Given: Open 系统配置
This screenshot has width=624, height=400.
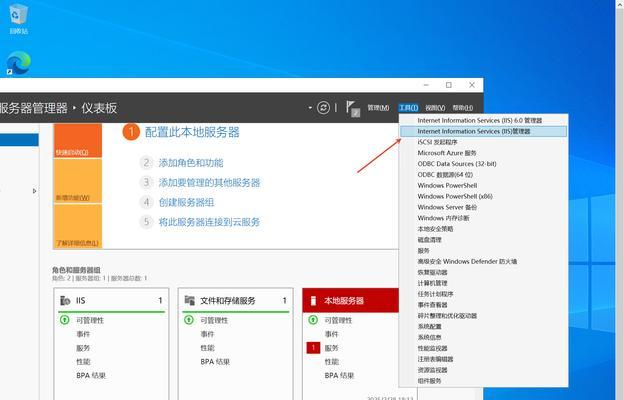Looking at the screenshot, I should (484, 326).
